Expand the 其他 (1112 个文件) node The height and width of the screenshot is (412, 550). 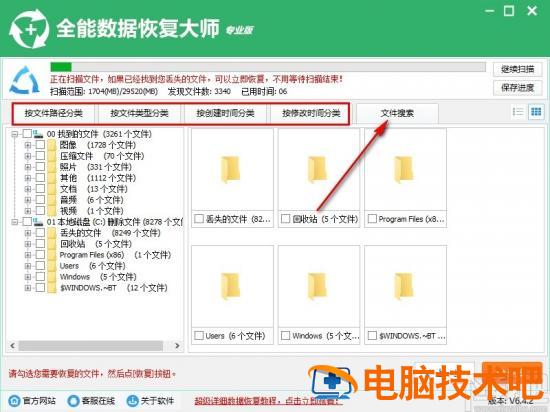(28, 178)
